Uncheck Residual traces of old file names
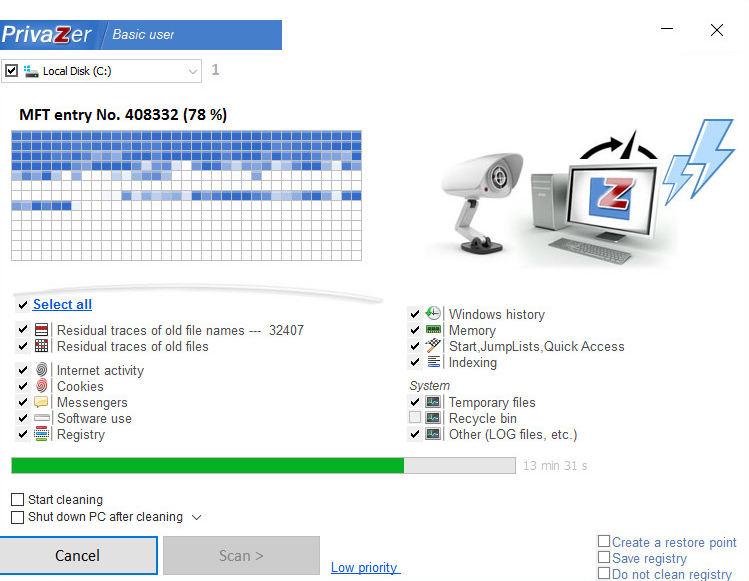Image resolution: width=749 pixels, height=581 pixels. (x=22, y=329)
